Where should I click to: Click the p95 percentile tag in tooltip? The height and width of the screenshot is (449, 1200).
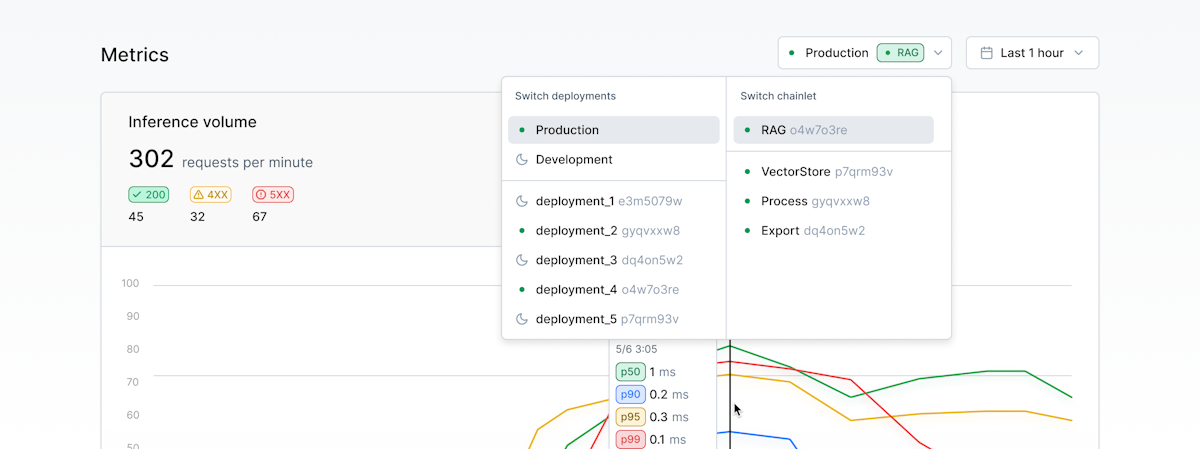(630, 417)
